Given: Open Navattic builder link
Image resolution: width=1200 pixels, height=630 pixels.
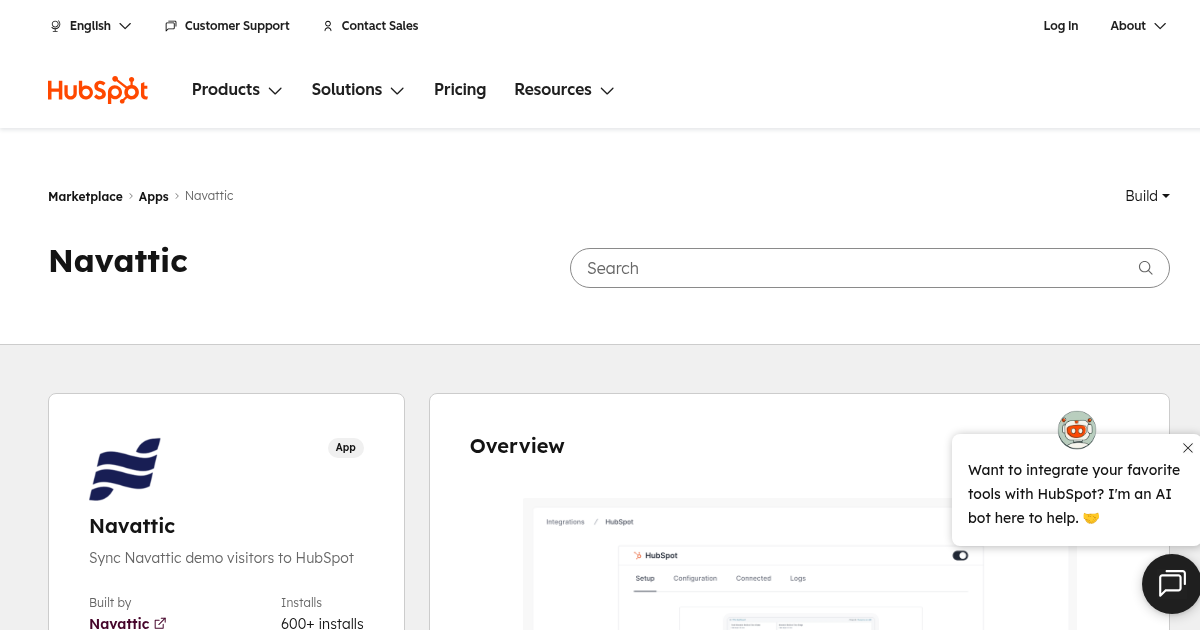Looking at the screenshot, I should pyautogui.click(x=127, y=623).
